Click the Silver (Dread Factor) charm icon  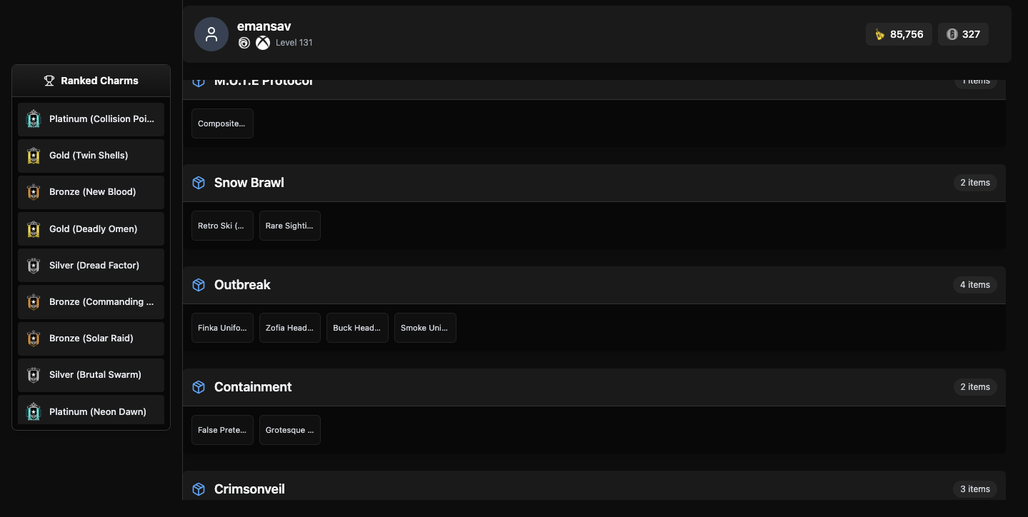(33, 265)
